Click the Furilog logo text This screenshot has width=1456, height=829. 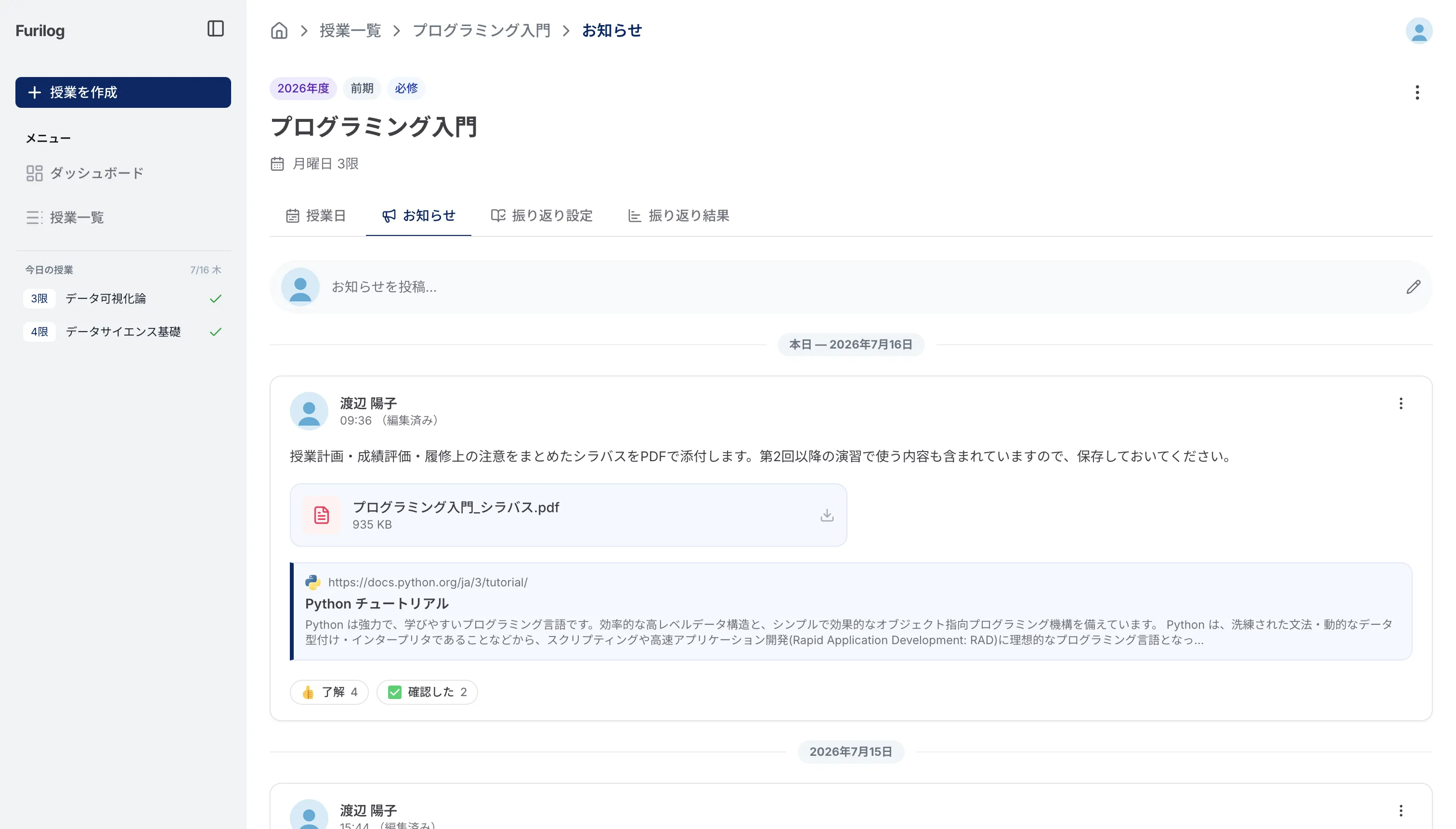(40, 30)
